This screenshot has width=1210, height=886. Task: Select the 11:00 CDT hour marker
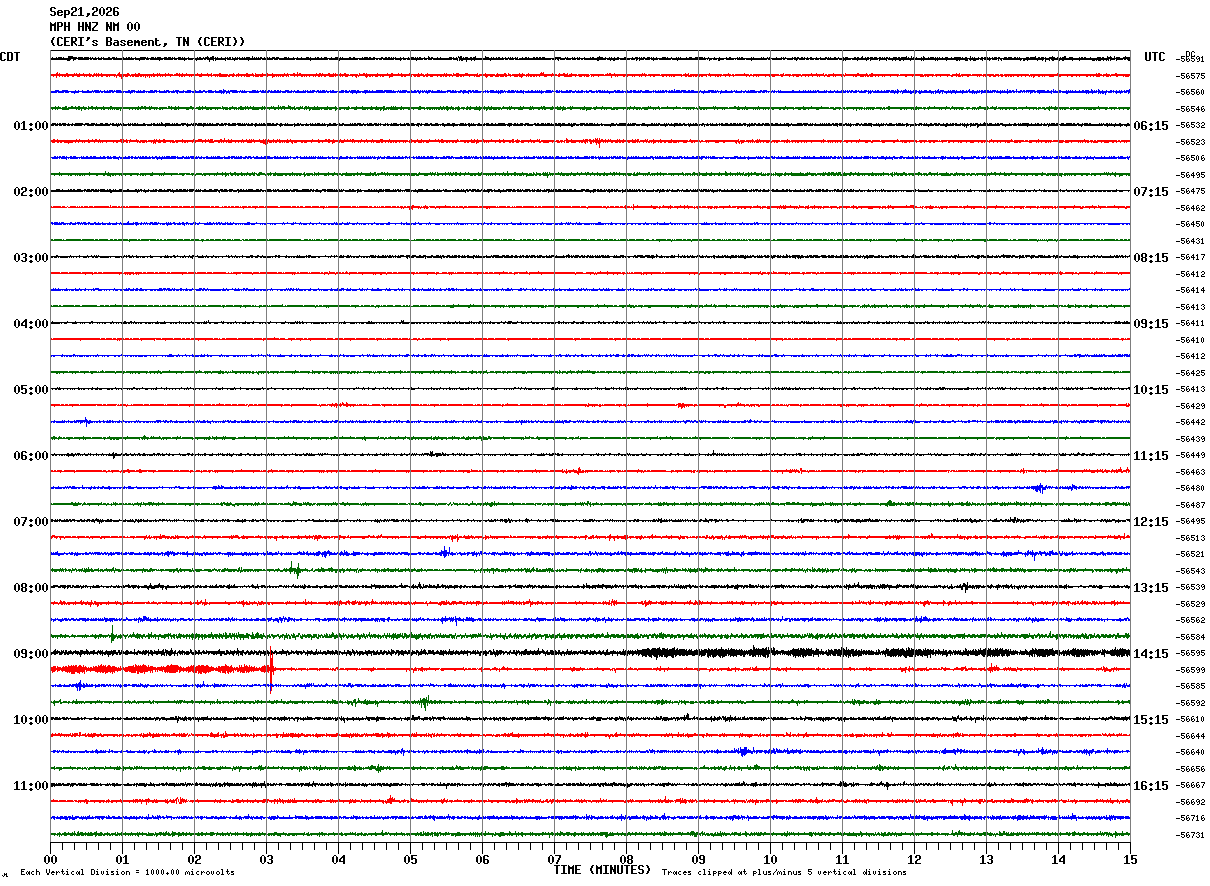[x=30, y=786]
